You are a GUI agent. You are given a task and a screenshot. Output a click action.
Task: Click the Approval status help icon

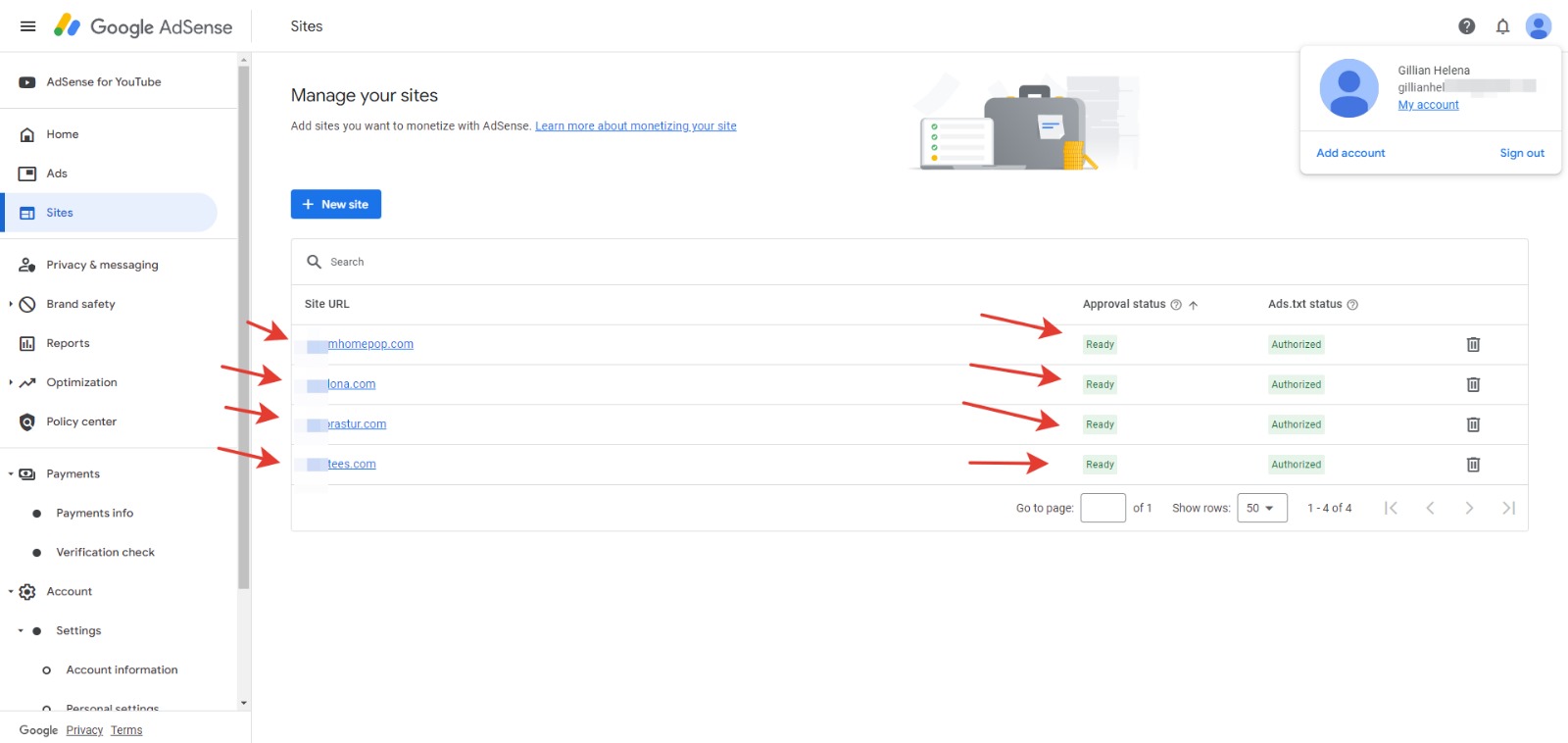tap(1176, 305)
